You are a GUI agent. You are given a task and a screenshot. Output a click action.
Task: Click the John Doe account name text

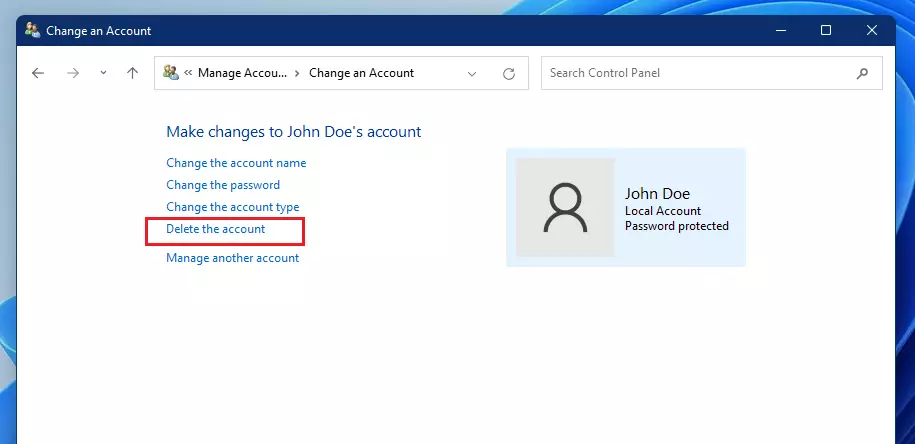[657, 194]
